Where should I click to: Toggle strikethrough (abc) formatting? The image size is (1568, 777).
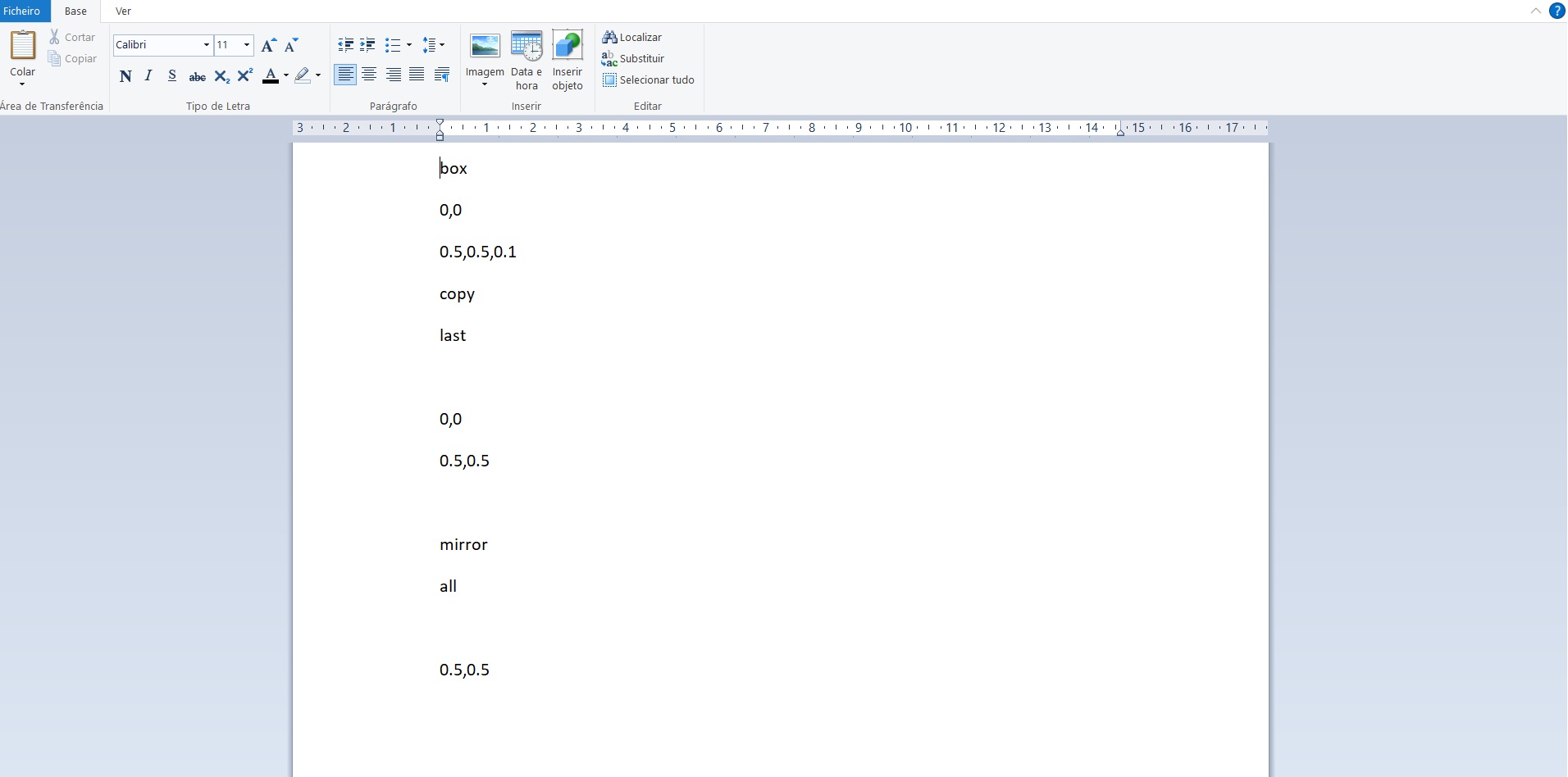(x=197, y=76)
